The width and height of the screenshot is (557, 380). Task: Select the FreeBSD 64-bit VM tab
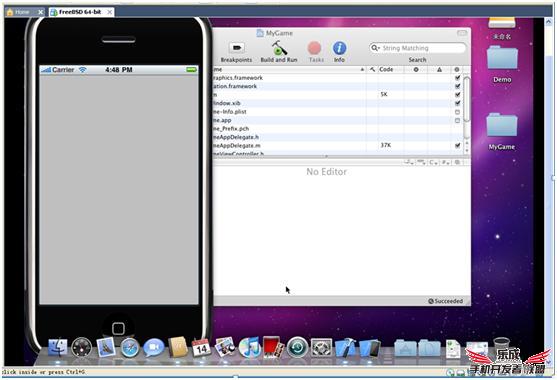[x=81, y=12]
